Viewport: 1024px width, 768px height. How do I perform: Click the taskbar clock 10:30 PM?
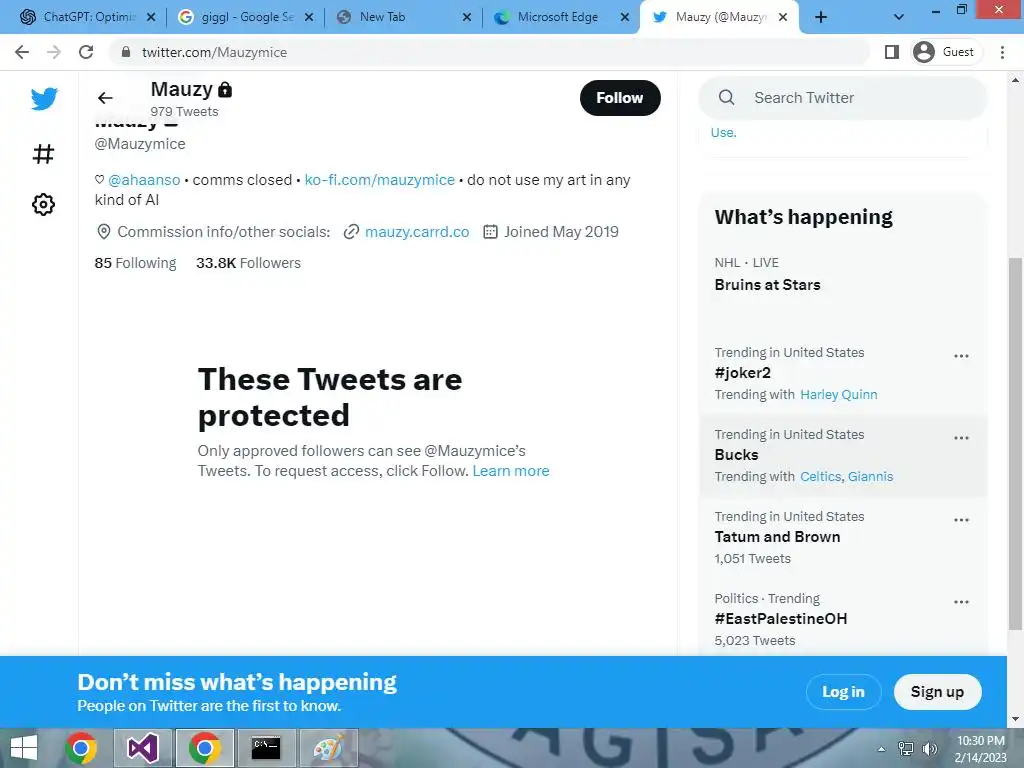980,741
